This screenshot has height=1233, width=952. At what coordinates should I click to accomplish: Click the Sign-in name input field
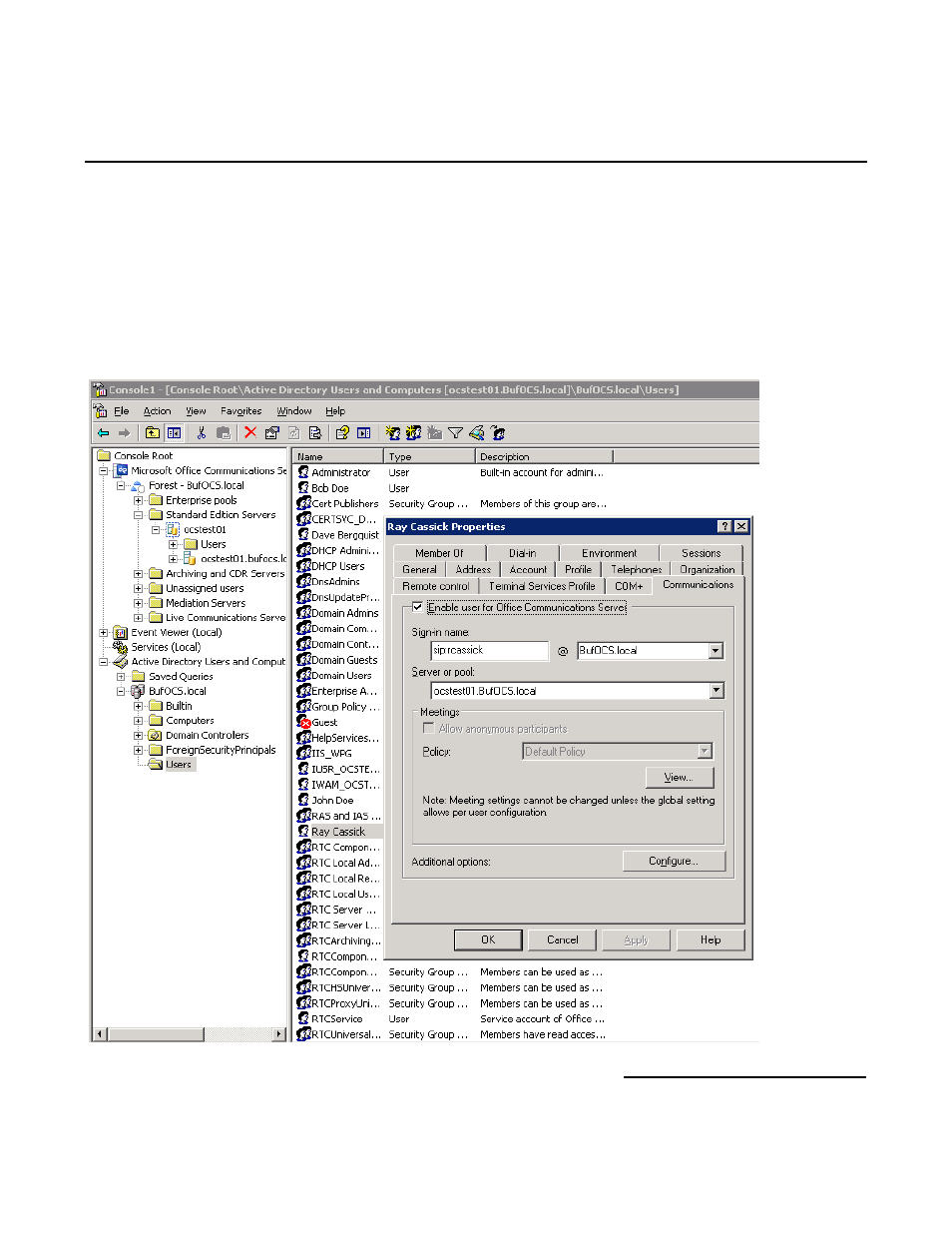pyautogui.click(x=490, y=651)
